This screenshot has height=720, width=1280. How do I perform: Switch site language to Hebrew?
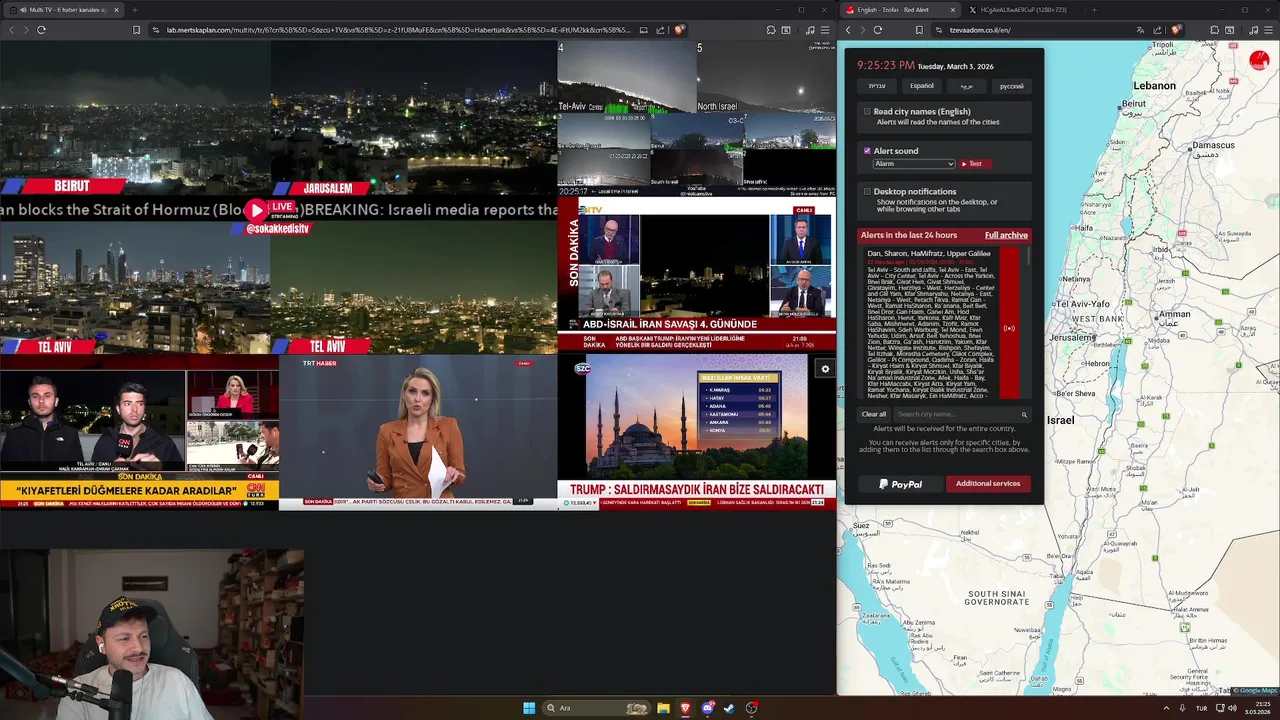877,86
